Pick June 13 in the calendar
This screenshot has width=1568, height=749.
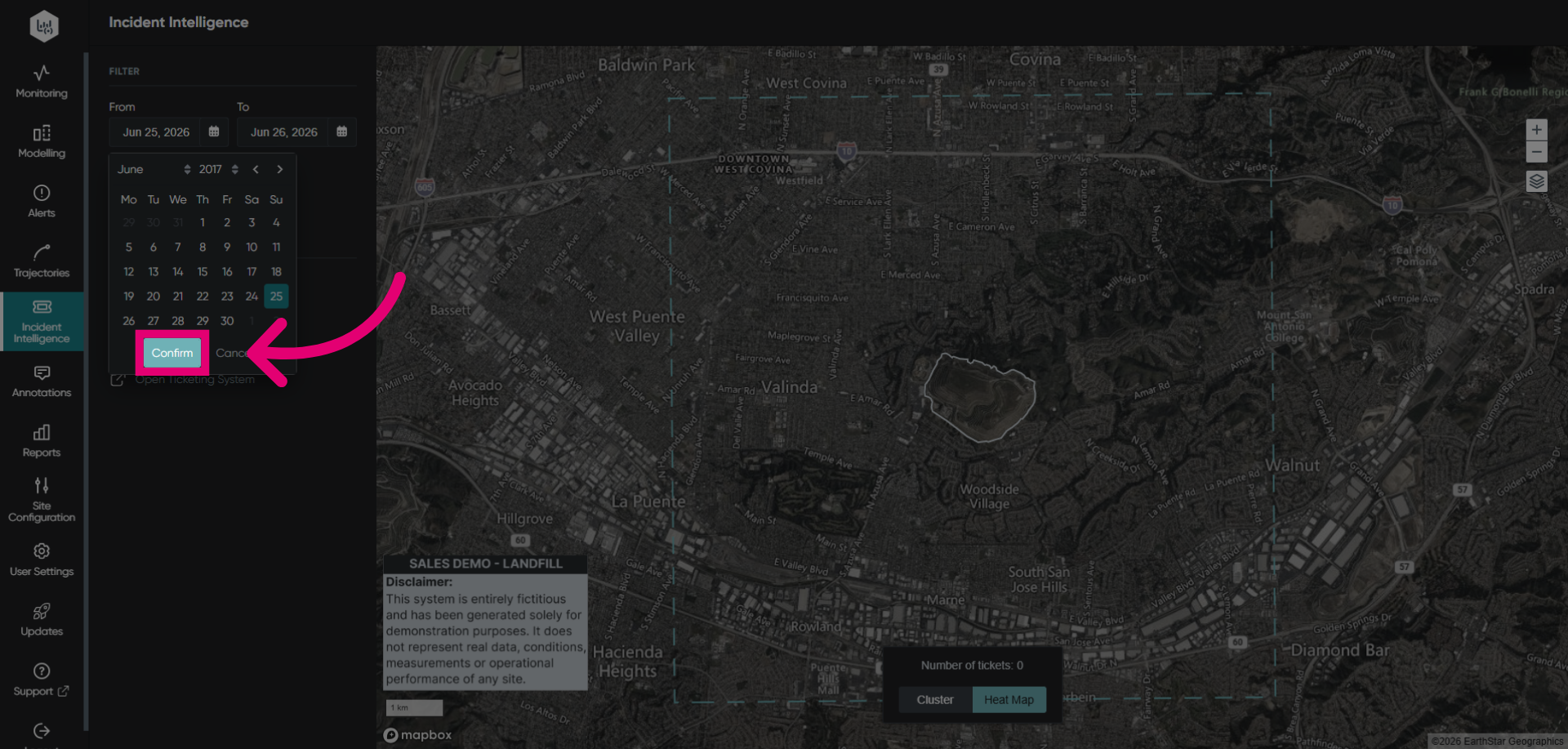point(153,272)
